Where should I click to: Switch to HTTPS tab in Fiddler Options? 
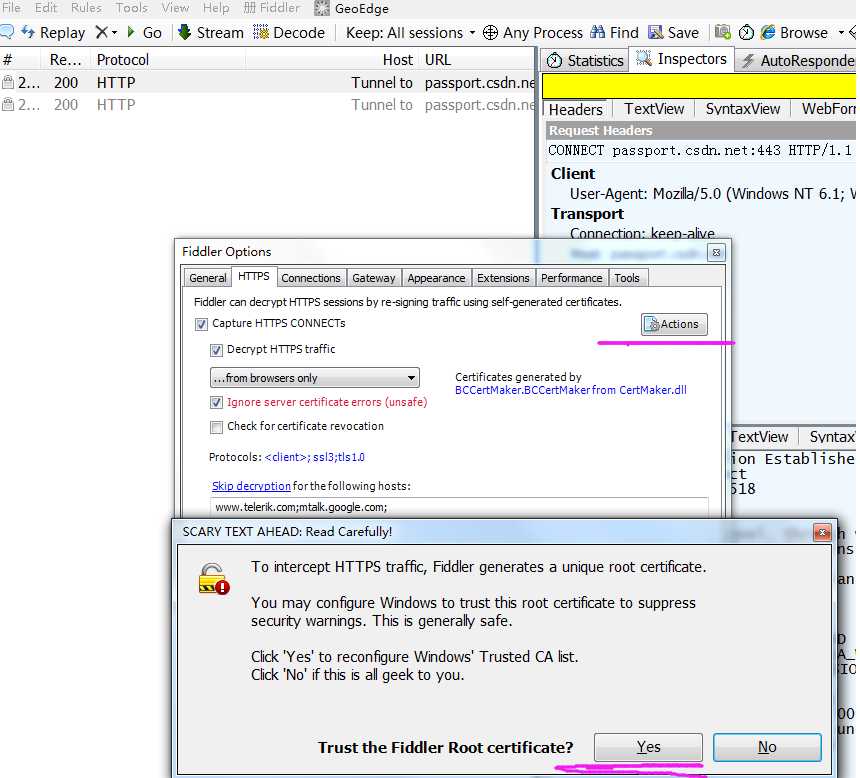click(254, 276)
